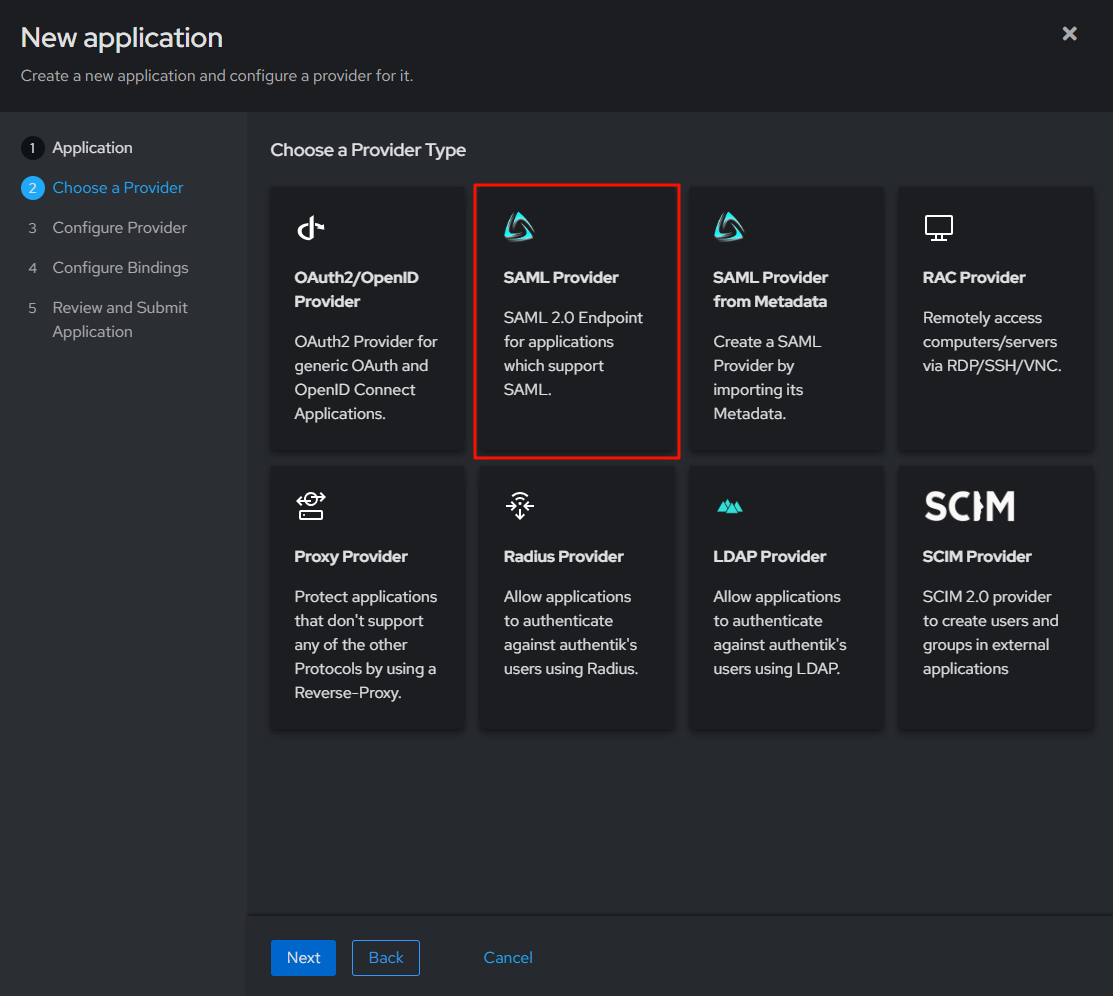Close the New application dialog
The image size is (1113, 996).
(1069, 33)
